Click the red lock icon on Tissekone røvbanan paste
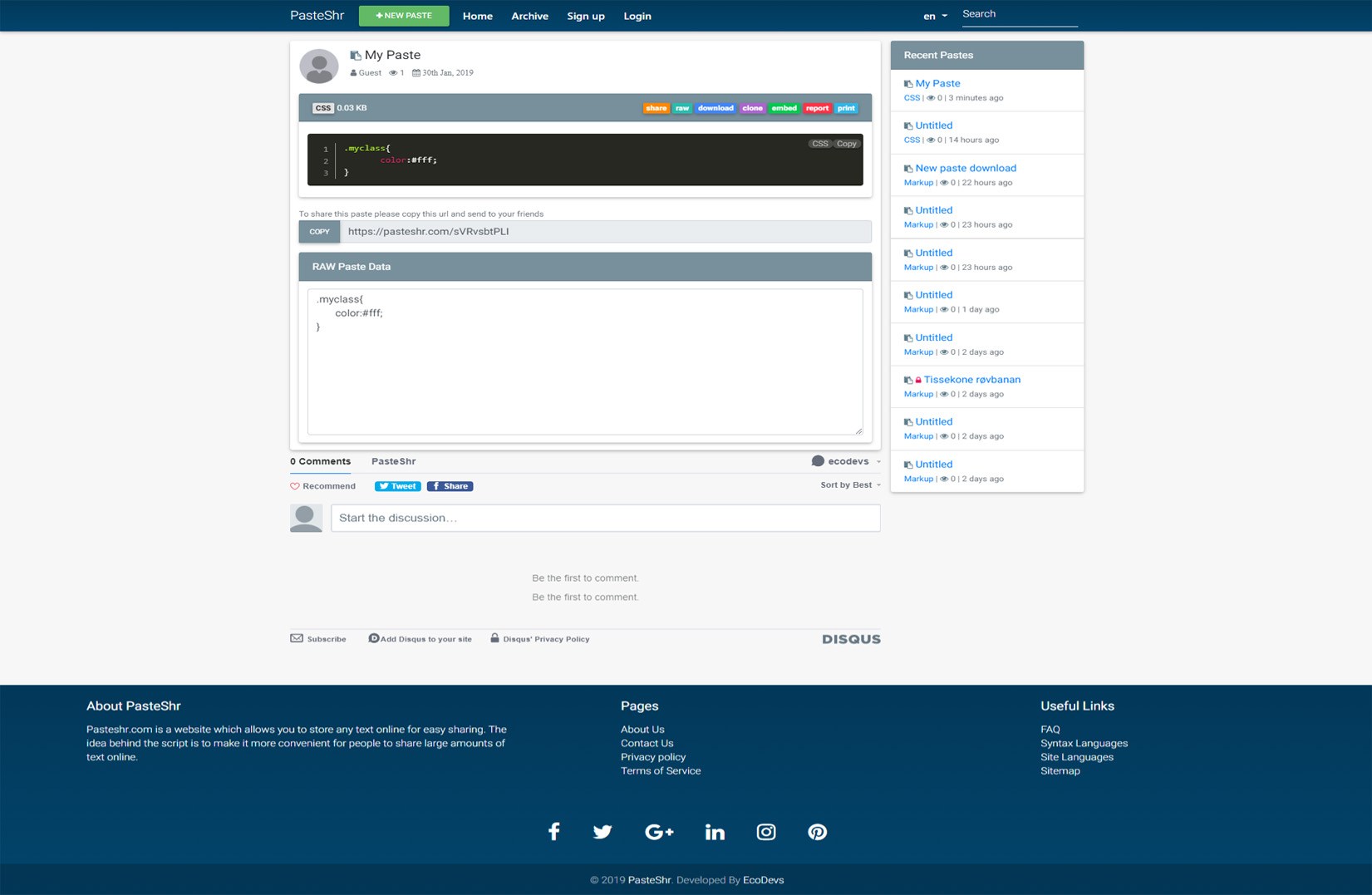Image resolution: width=1372 pixels, height=895 pixels. pyautogui.click(x=918, y=380)
